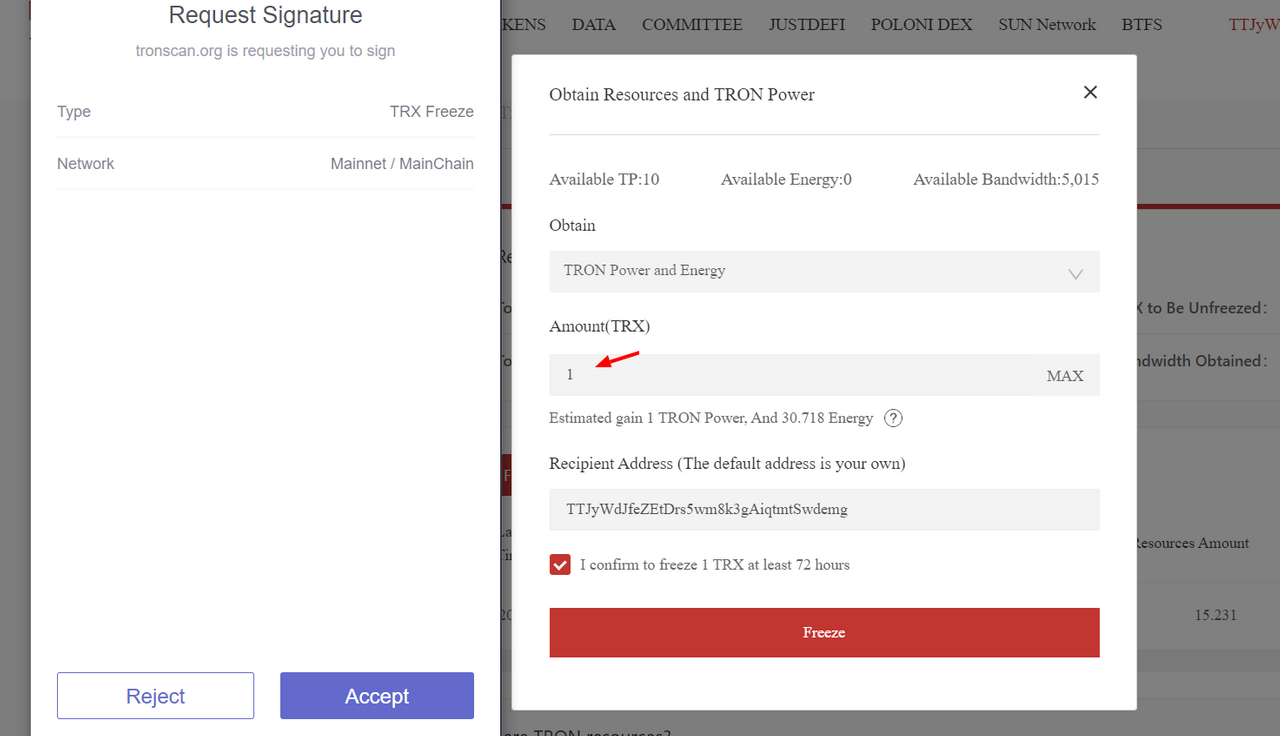
Task: Click the Available TP:10 text
Action: (x=604, y=180)
